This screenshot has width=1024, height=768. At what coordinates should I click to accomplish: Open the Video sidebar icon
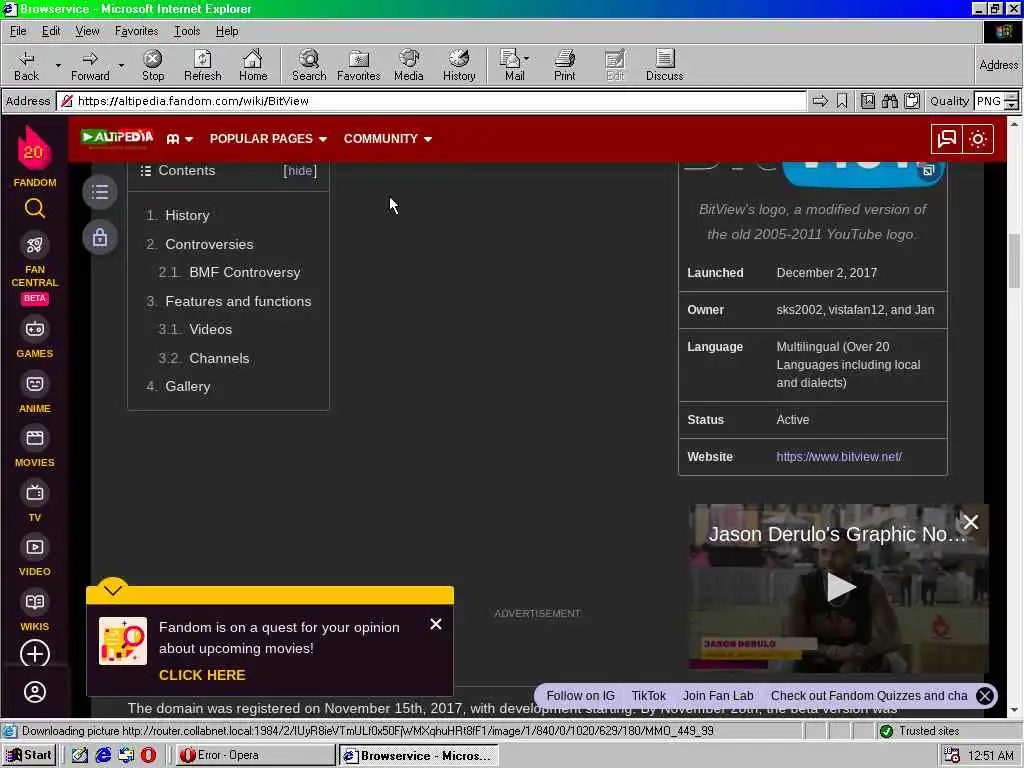pyautogui.click(x=35, y=547)
